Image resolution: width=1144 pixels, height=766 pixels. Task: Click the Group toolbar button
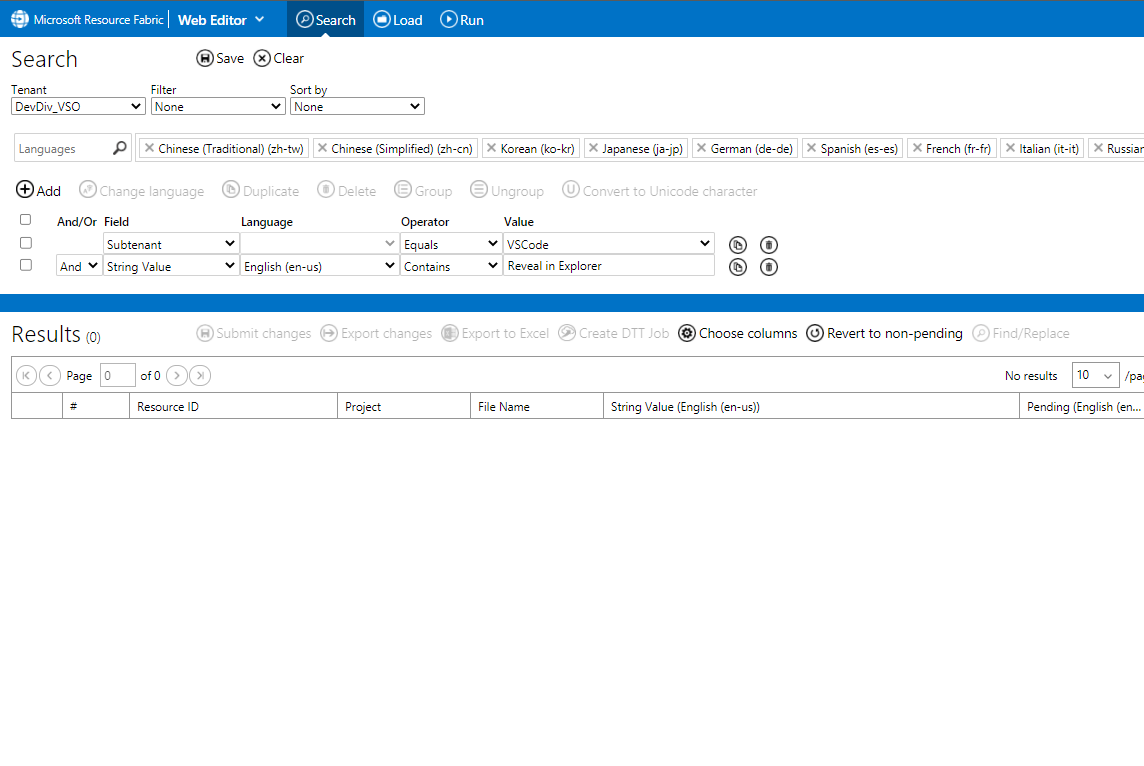point(423,190)
